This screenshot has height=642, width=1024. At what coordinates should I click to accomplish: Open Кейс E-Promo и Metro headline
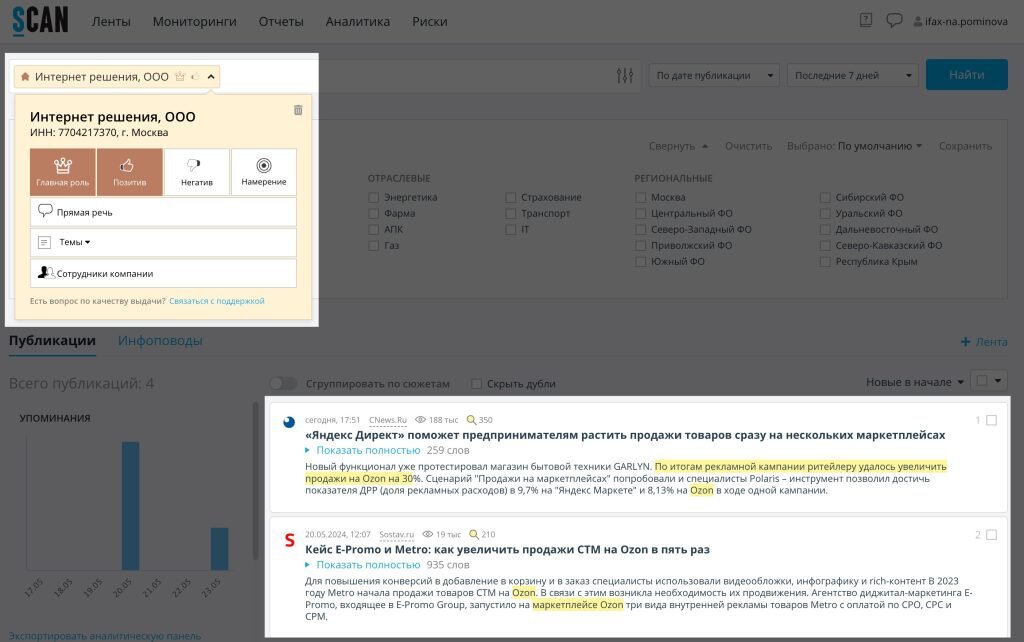[507, 549]
